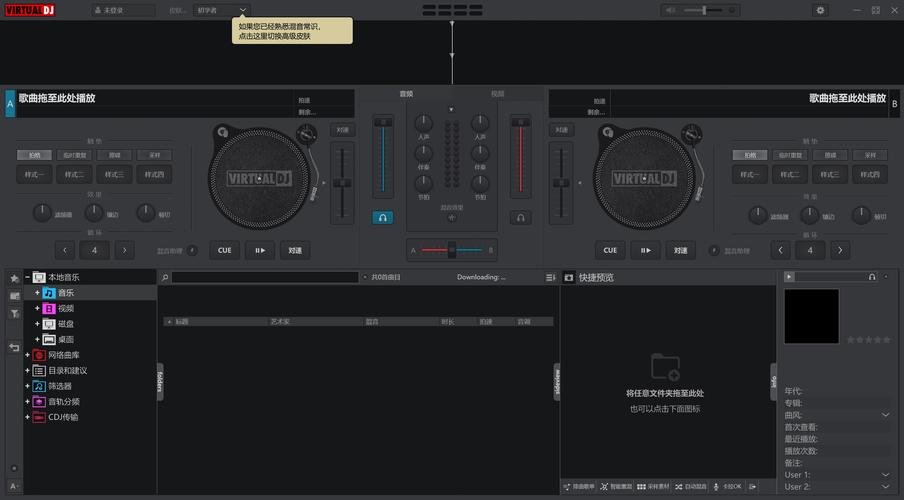The width and height of the screenshot is (904, 500).
Task: Click the 快捷预览 sideview icon
Action: tap(569, 277)
